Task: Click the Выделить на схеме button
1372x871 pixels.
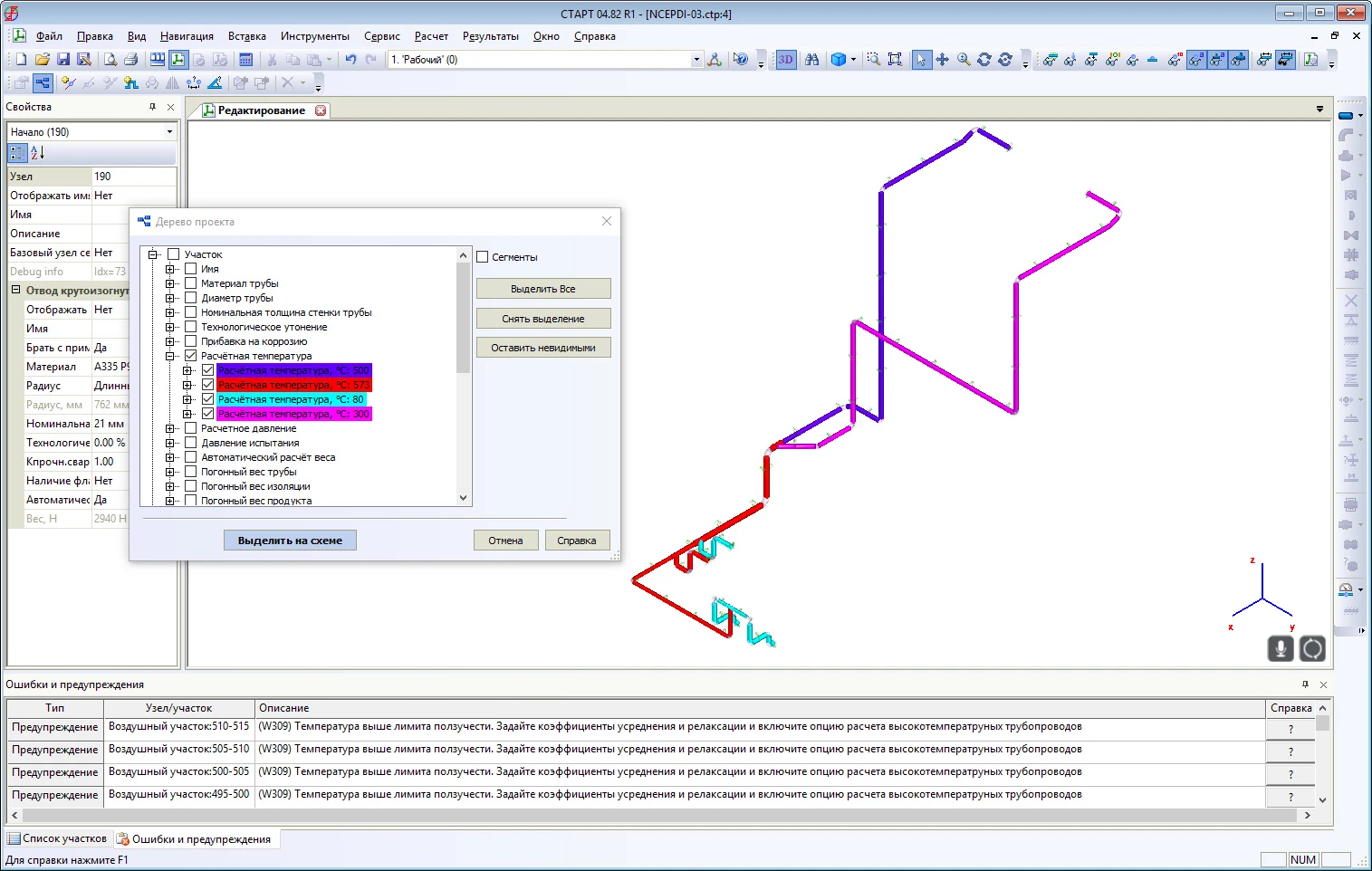Action: [290, 541]
